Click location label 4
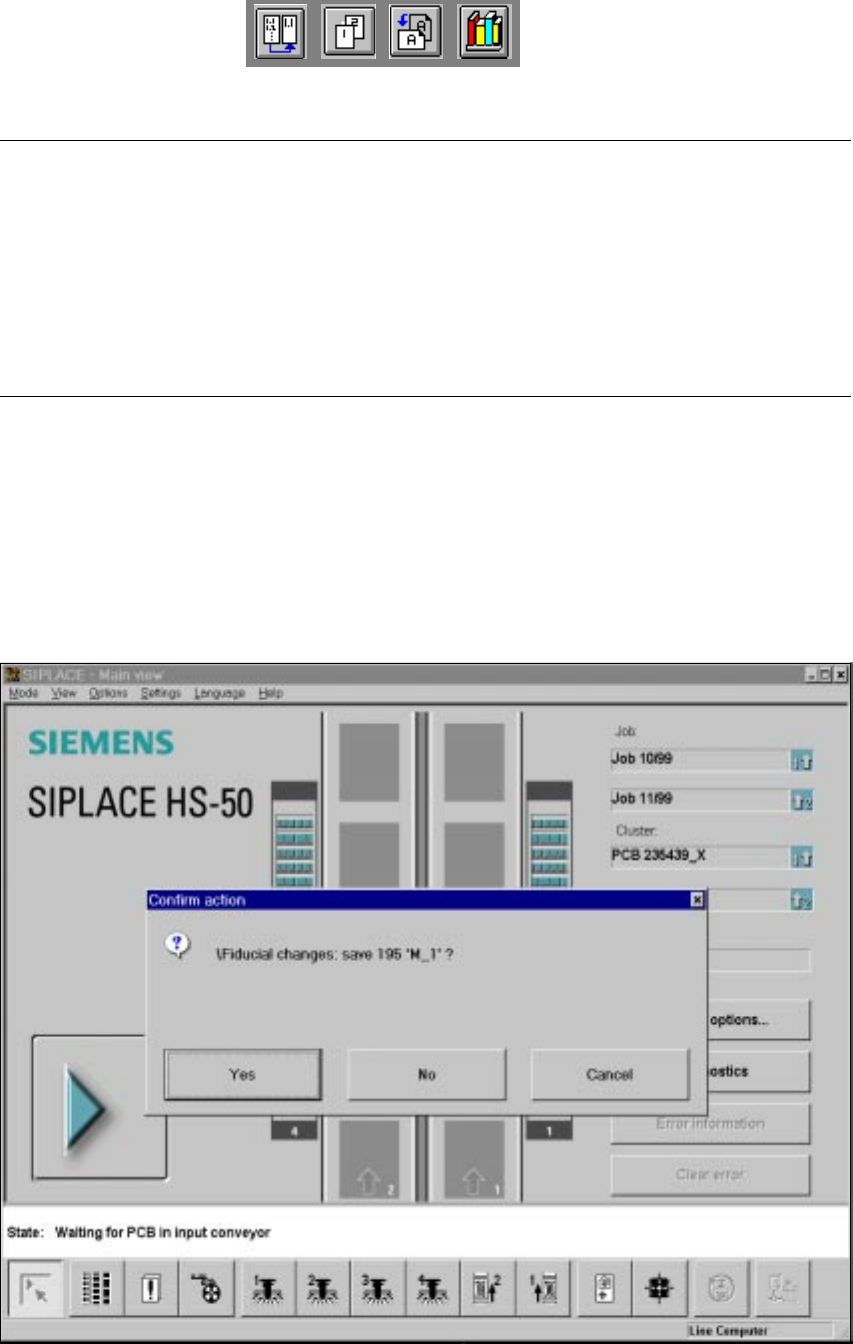The height and width of the screenshot is (1344, 853). [x=293, y=1131]
